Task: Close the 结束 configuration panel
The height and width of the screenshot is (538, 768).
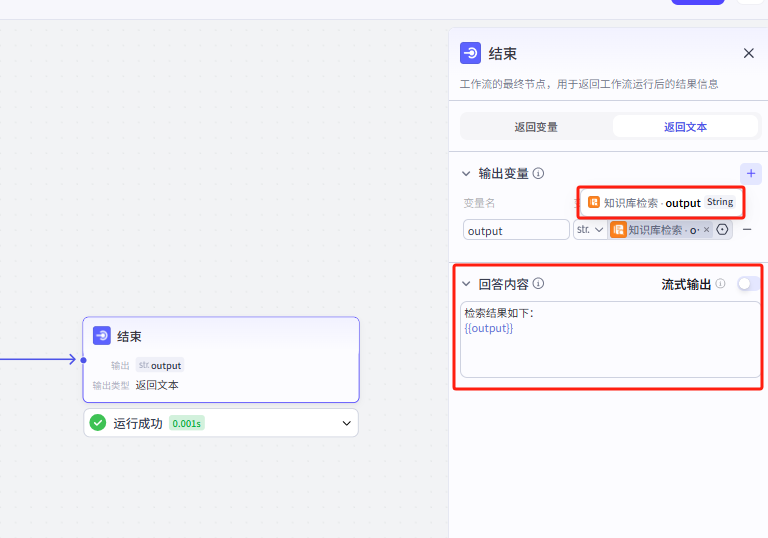Action: [748, 53]
